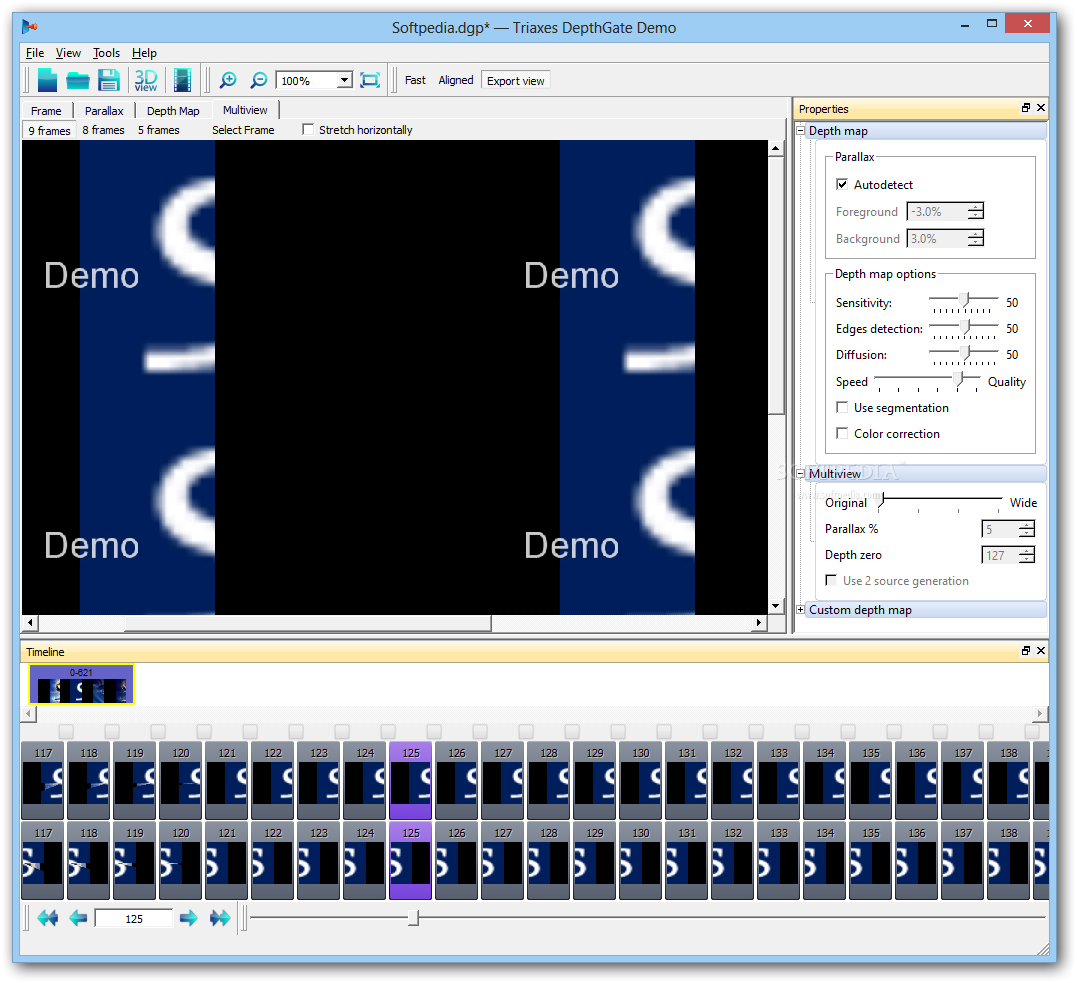Screen dimensions: 1077x983
Task: Select the Multiview tab
Action: 245,110
